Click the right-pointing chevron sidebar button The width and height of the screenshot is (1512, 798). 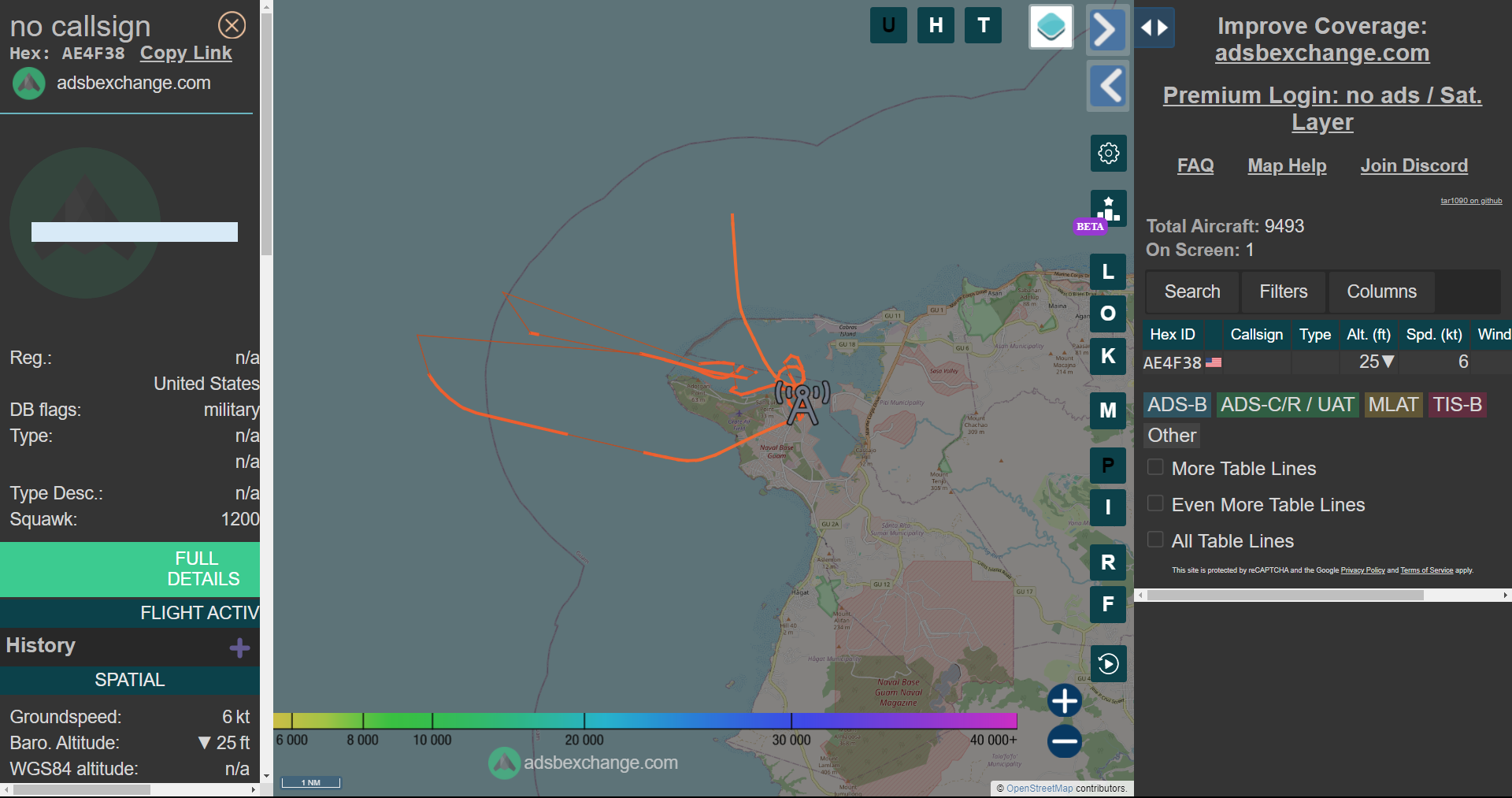1107,30
